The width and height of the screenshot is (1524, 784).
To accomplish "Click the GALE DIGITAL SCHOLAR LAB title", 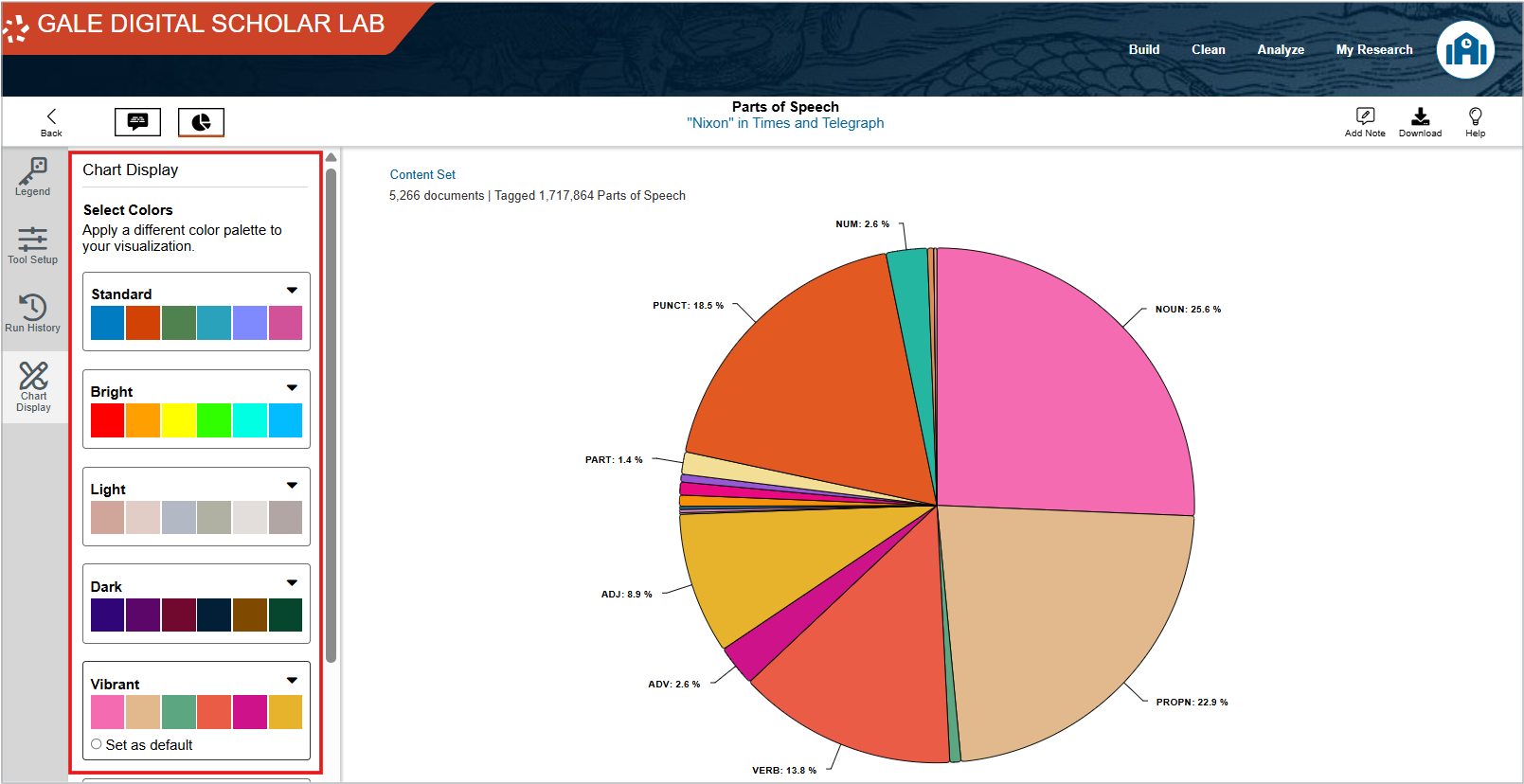I will pyautogui.click(x=211, y=24).
